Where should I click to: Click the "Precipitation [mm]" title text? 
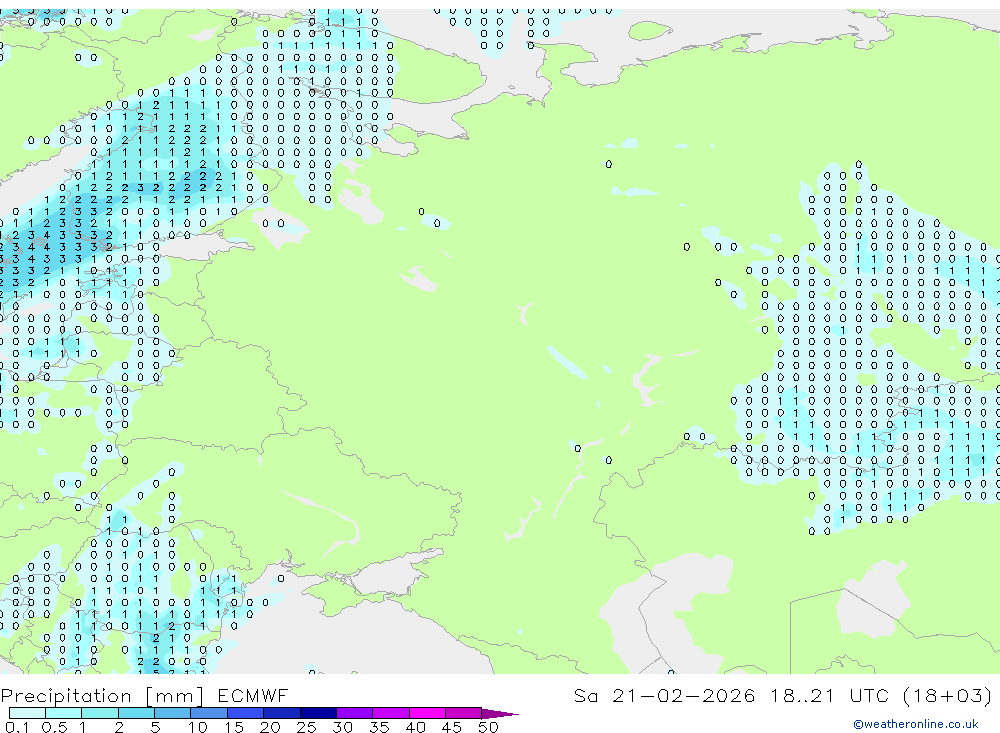[x=102, y=696]
